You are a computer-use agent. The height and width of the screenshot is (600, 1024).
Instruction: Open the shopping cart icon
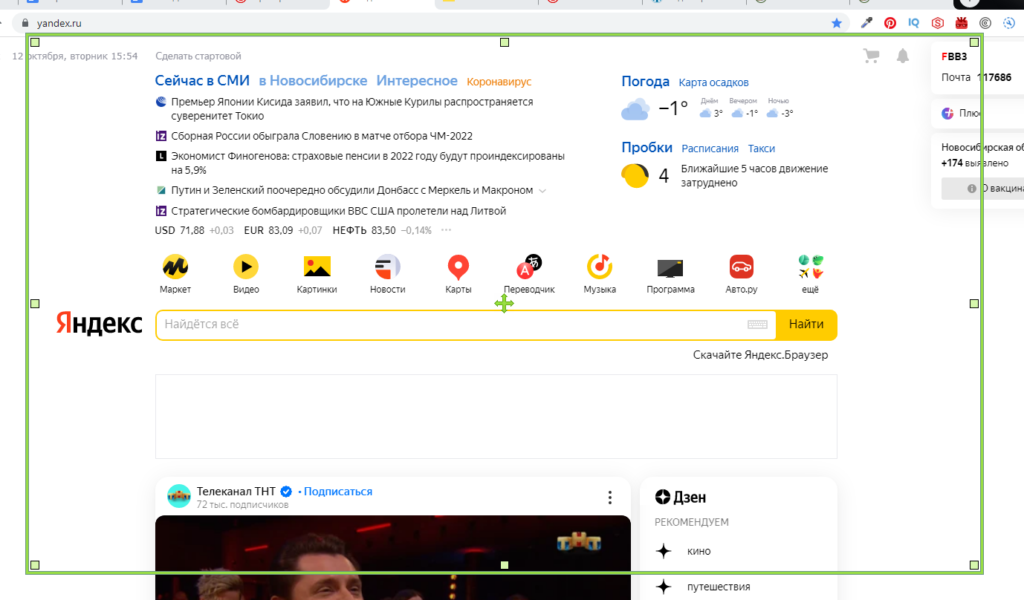pyautogui.click(x=871, y=56)
